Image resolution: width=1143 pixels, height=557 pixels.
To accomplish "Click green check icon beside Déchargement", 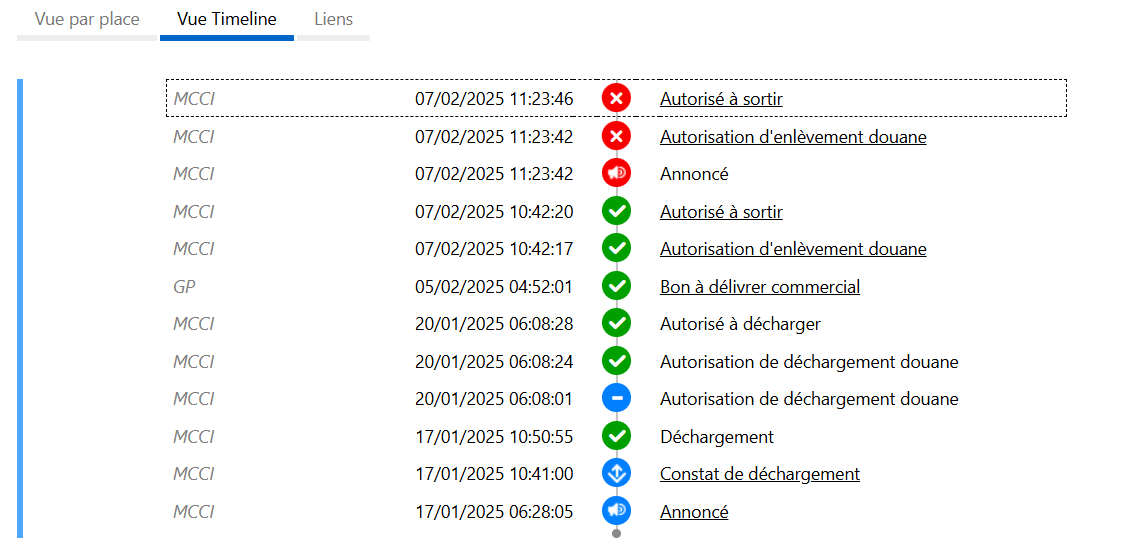I will [x=616, y=436].
